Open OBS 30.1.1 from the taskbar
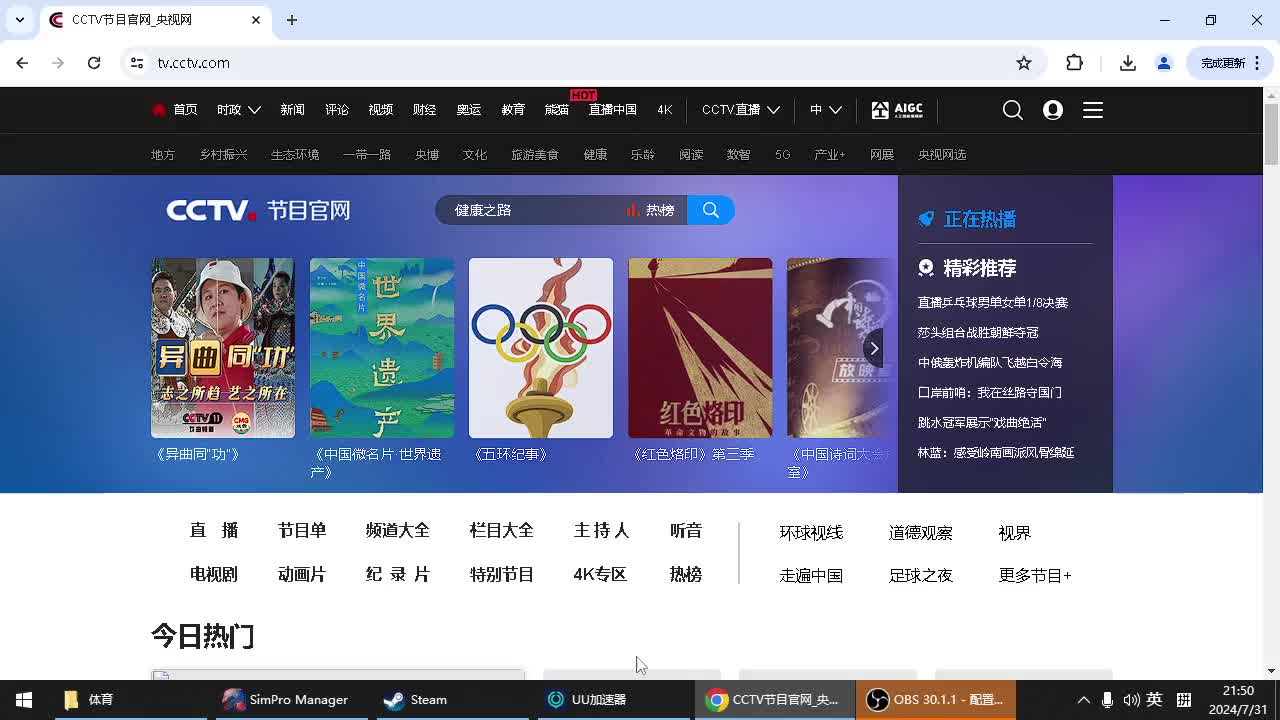Image resolution: width=1280 pixels, height=720 pixels. point(935,700)
